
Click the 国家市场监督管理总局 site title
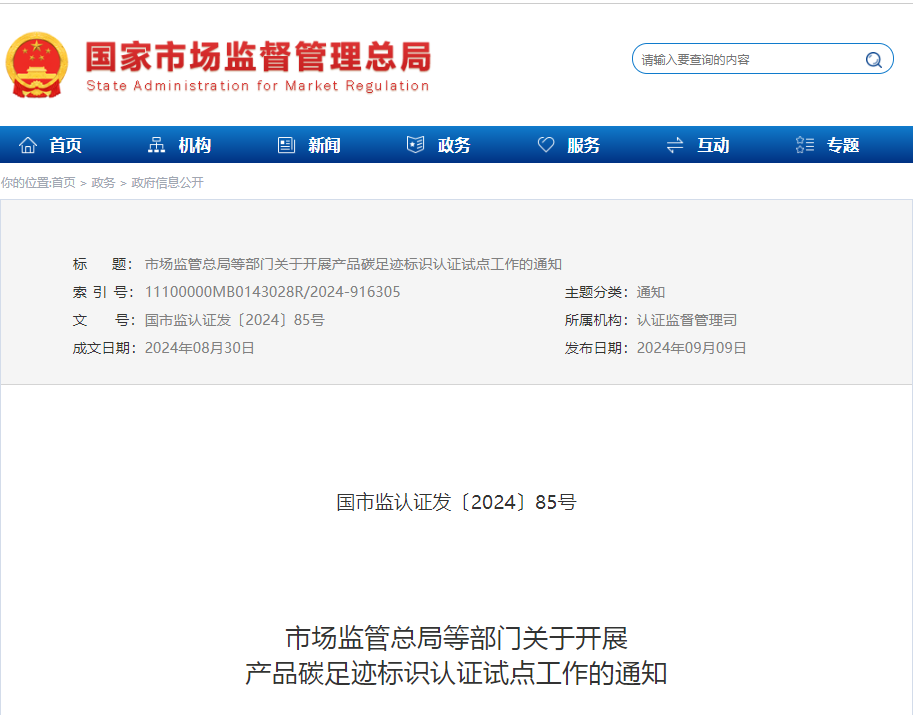click(258, 56)
